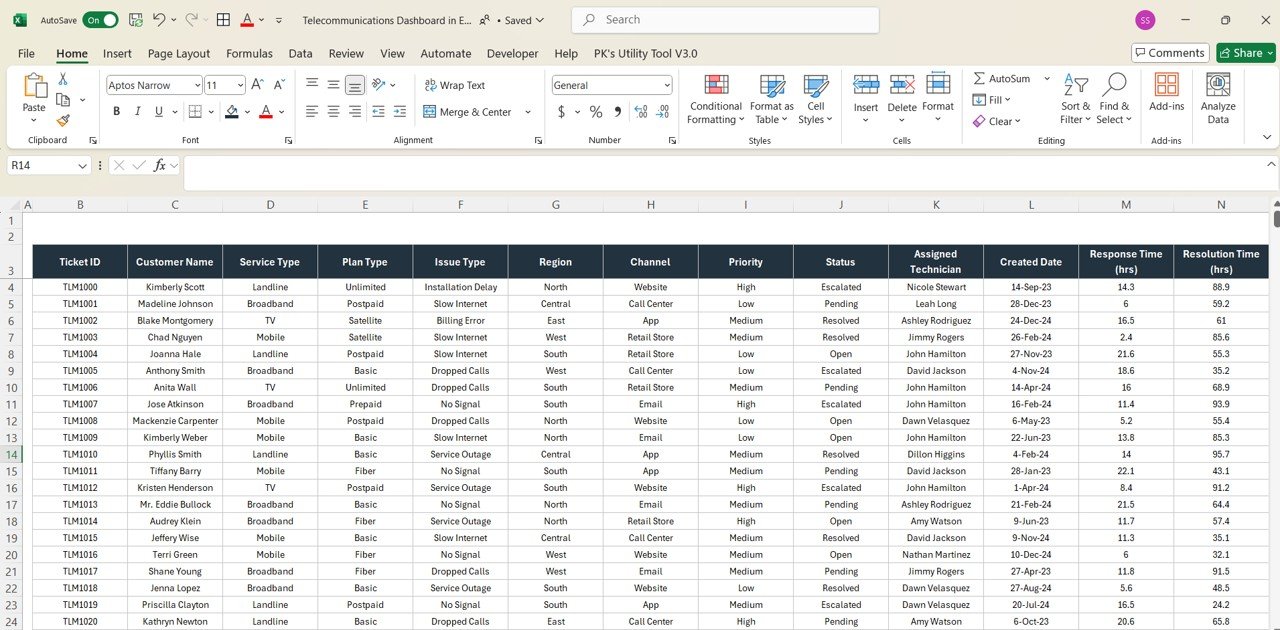1280x630 pixels.
Task: Click the Format cells icon
Action: (x=938, y=85)
